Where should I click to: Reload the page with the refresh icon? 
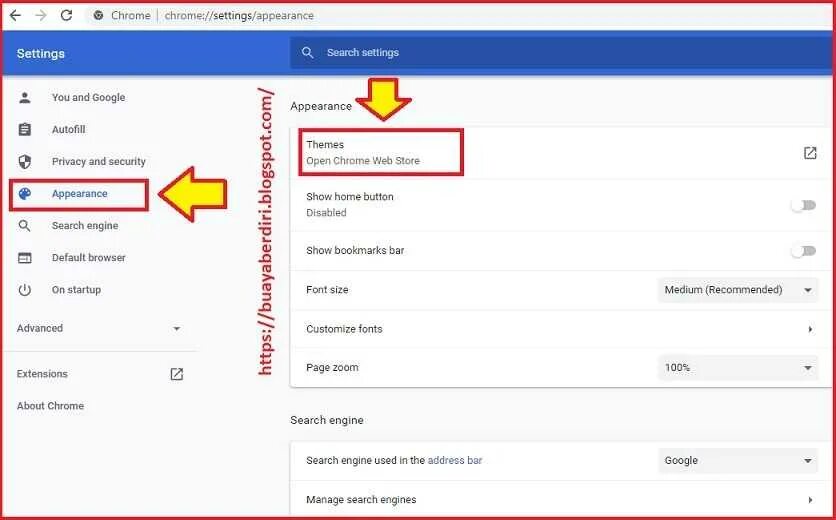point(66,15)
